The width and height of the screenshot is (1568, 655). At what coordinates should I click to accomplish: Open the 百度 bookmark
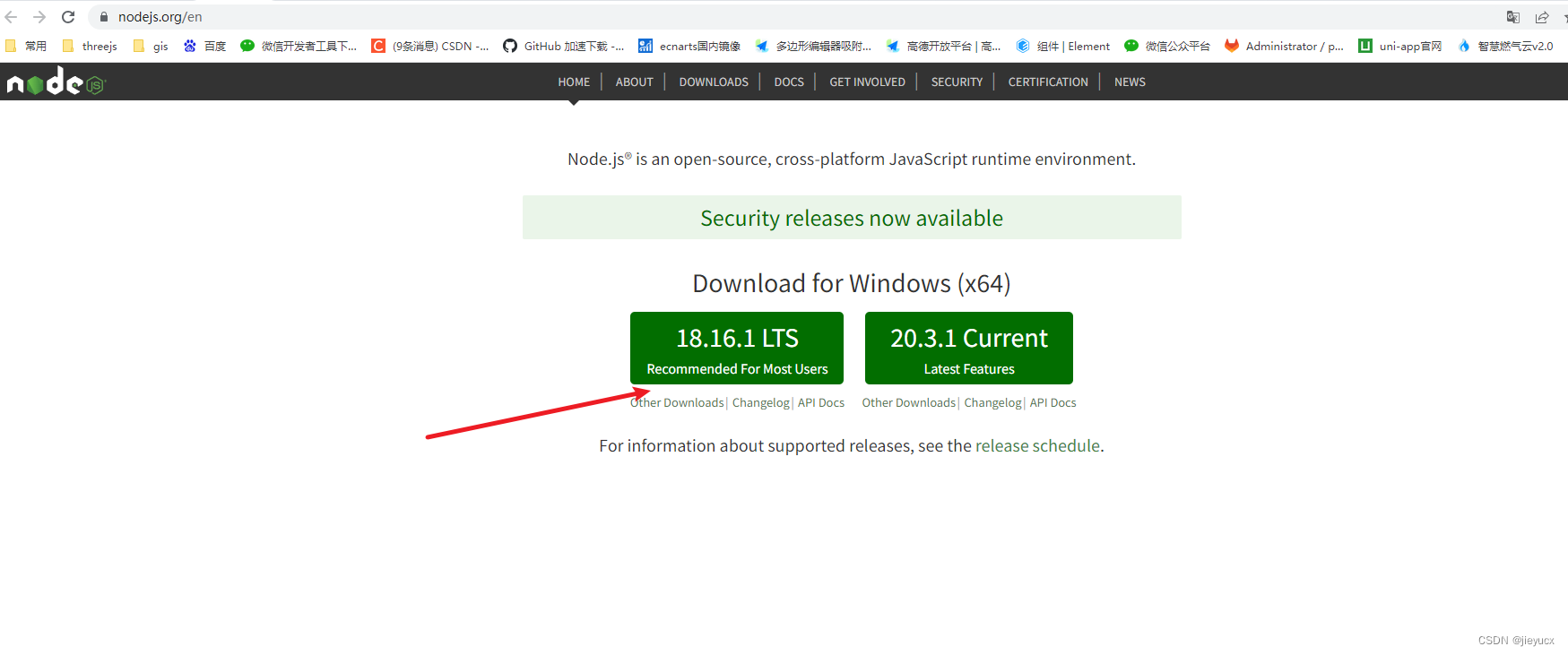[x=204, y=46]
